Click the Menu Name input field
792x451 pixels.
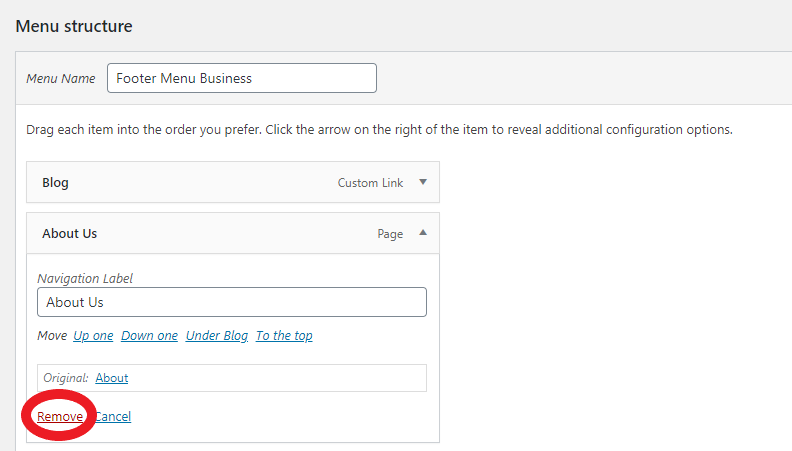pyautogui.click(x=241, y=78)
